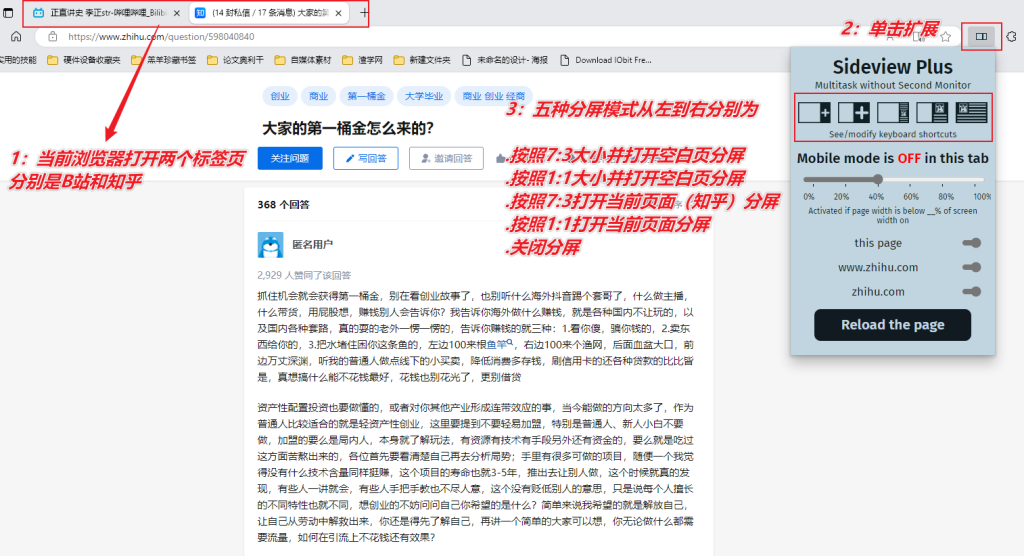
Task: Toggle mobile mode for zhihu.com
Action: [x=972, y=291]
